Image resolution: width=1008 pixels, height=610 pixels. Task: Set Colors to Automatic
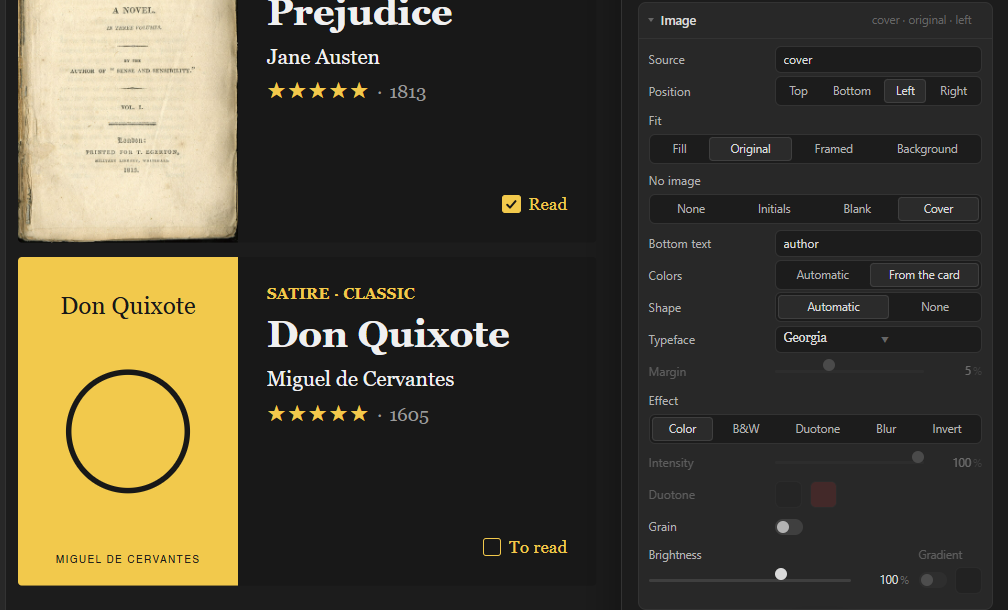click(822, 275)
